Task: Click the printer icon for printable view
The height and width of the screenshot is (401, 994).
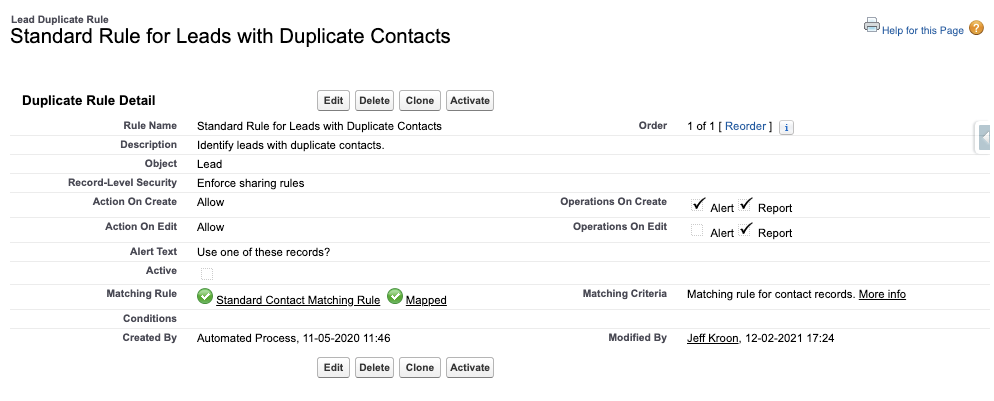Action: point(871,26)
